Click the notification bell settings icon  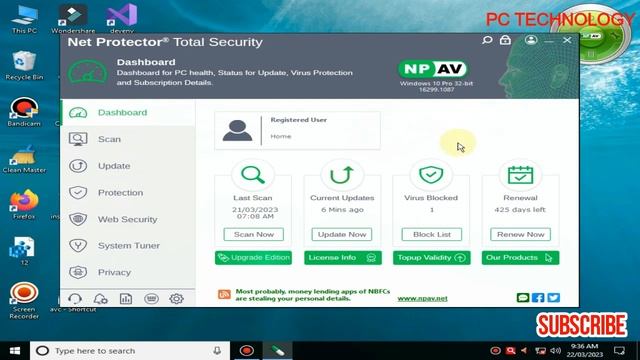click(100, 299)
